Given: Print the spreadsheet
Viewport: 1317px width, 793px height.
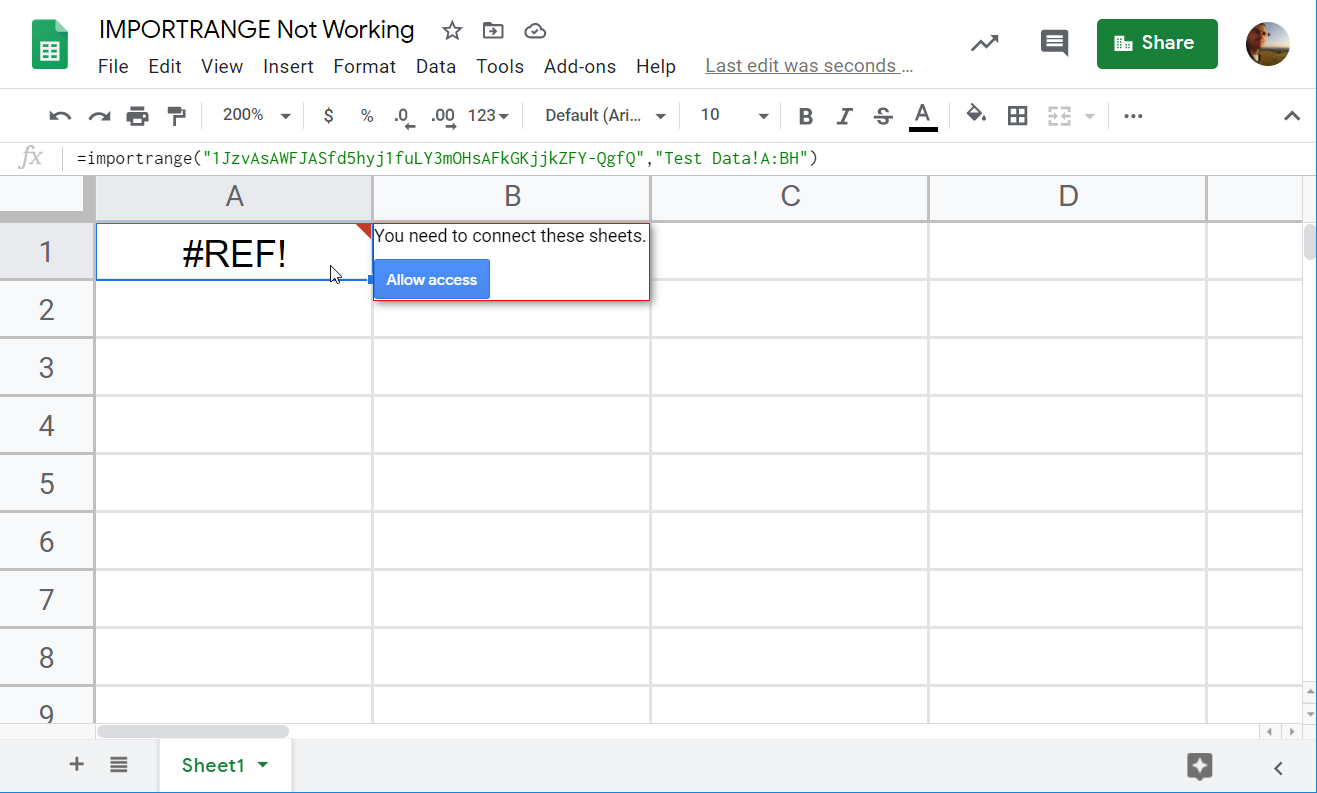Looking at the screenshot, I should [137, 116].
